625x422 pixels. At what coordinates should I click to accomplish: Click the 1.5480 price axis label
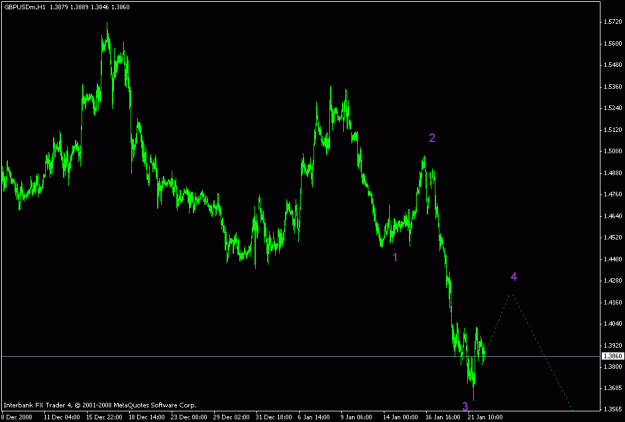[614, 65]
